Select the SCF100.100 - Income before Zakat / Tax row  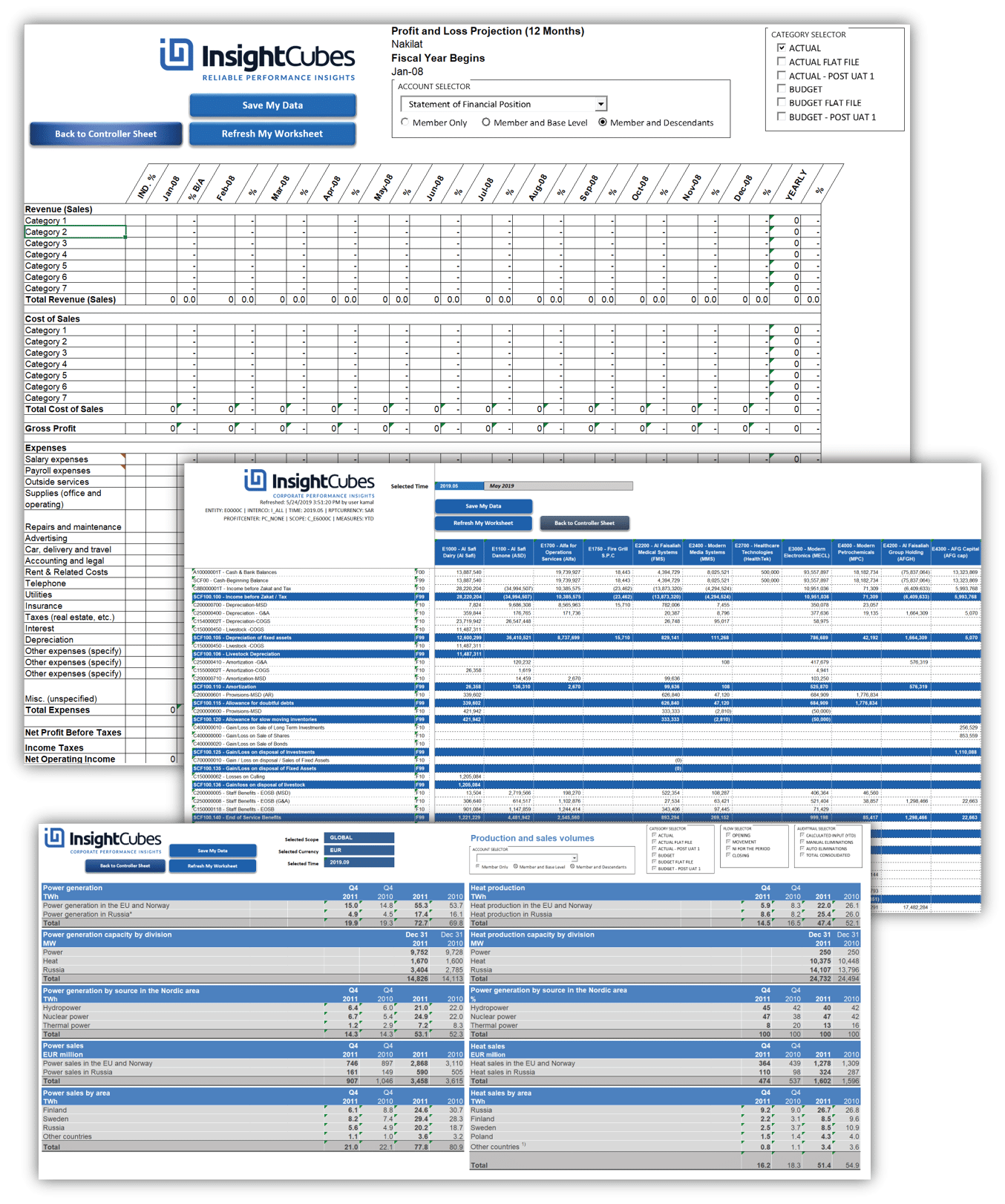(586, 597)
